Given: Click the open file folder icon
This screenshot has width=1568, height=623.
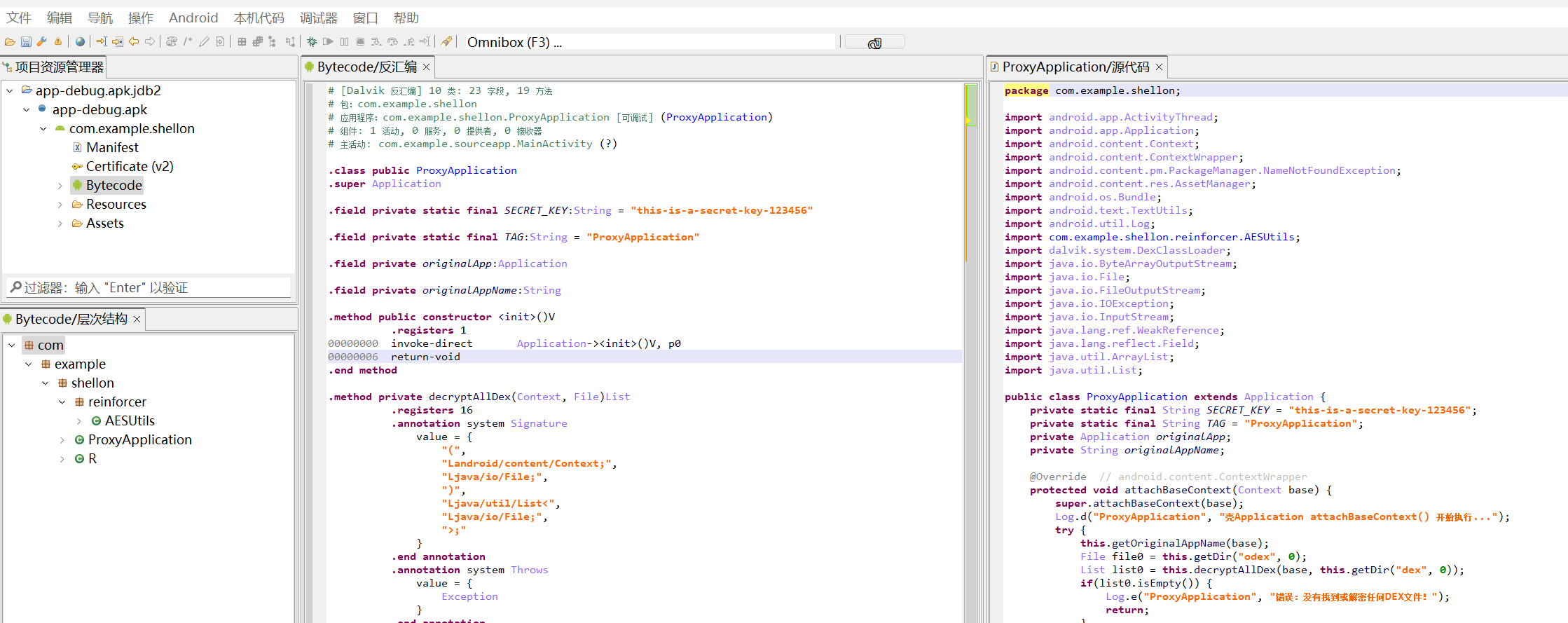Looking at the screenshot, I should pyautogui.click(x=10, y=42).
